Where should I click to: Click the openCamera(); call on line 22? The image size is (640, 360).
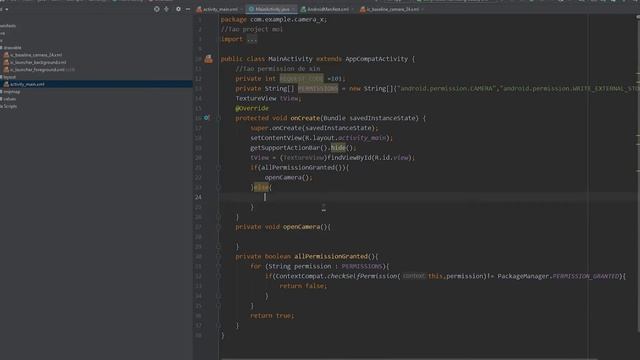[x=288, y=177]
